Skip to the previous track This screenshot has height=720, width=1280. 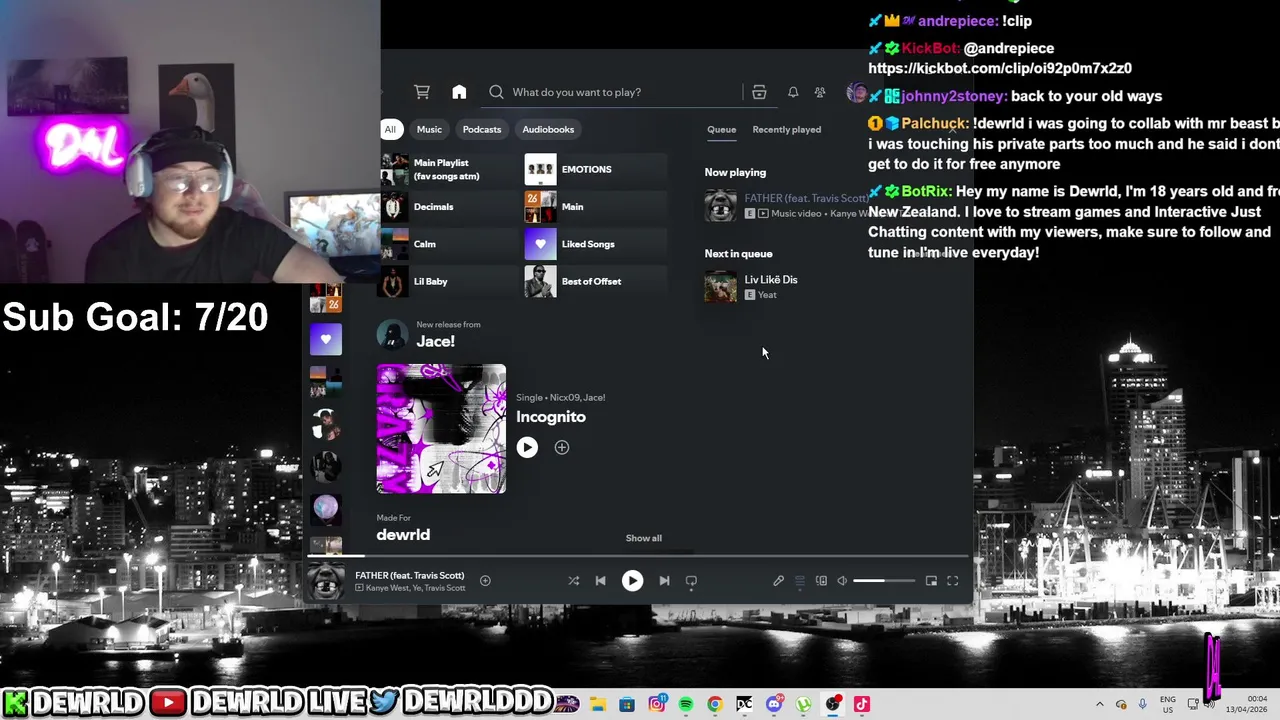point(600,580)
